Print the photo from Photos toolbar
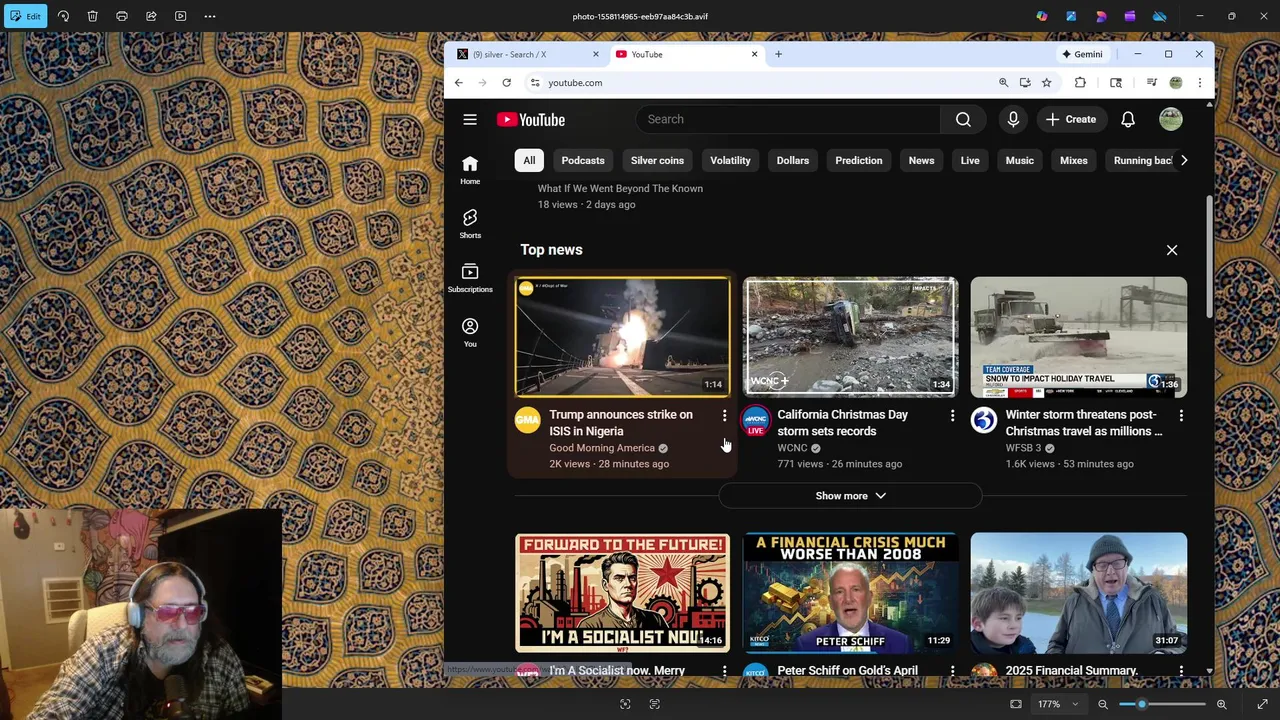The height and width of the screenshot is (720, 1280). click(x=122, y=16)
